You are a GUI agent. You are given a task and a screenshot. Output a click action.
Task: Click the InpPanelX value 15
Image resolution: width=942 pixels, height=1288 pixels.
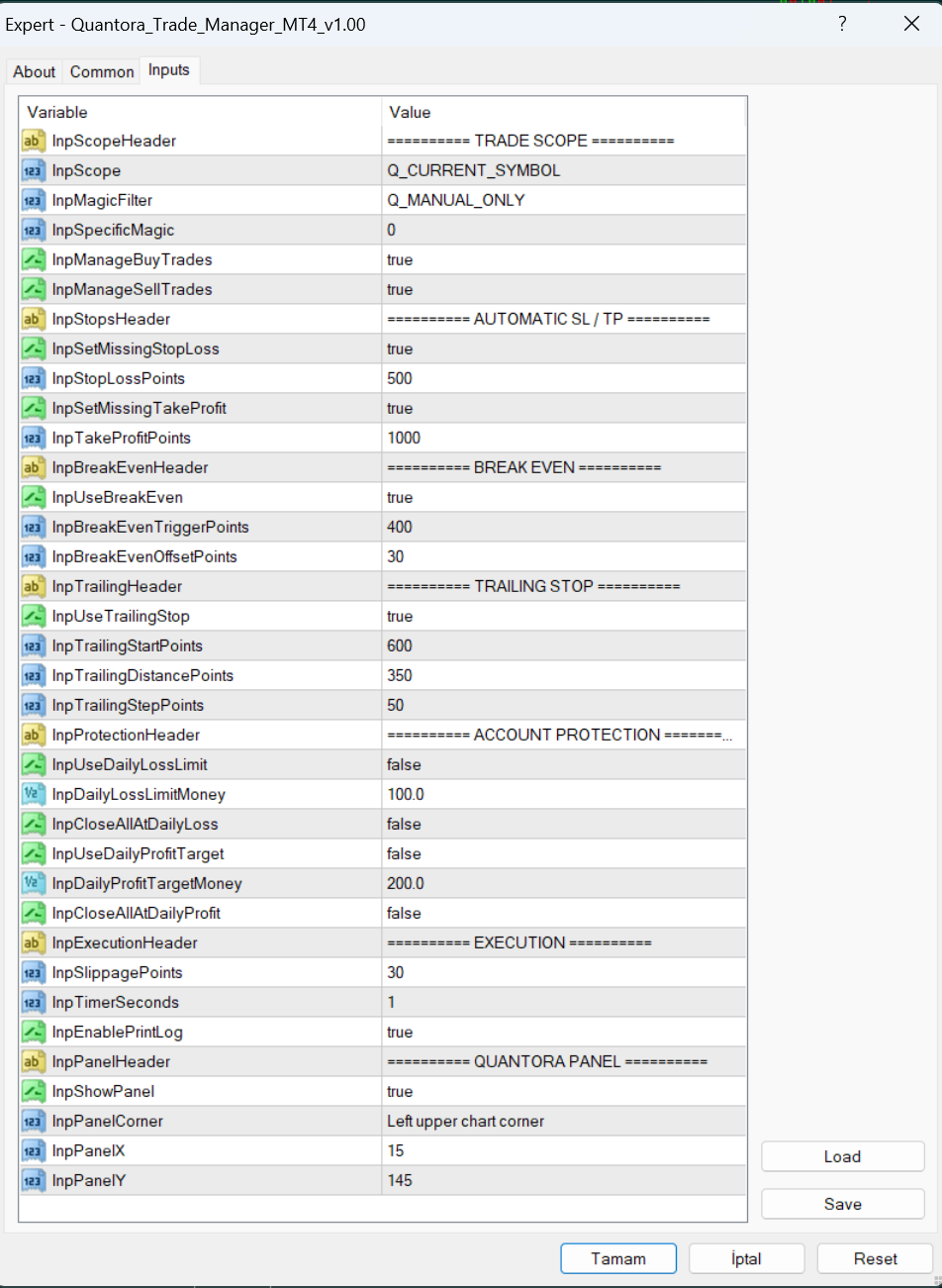coord(396,1150)
